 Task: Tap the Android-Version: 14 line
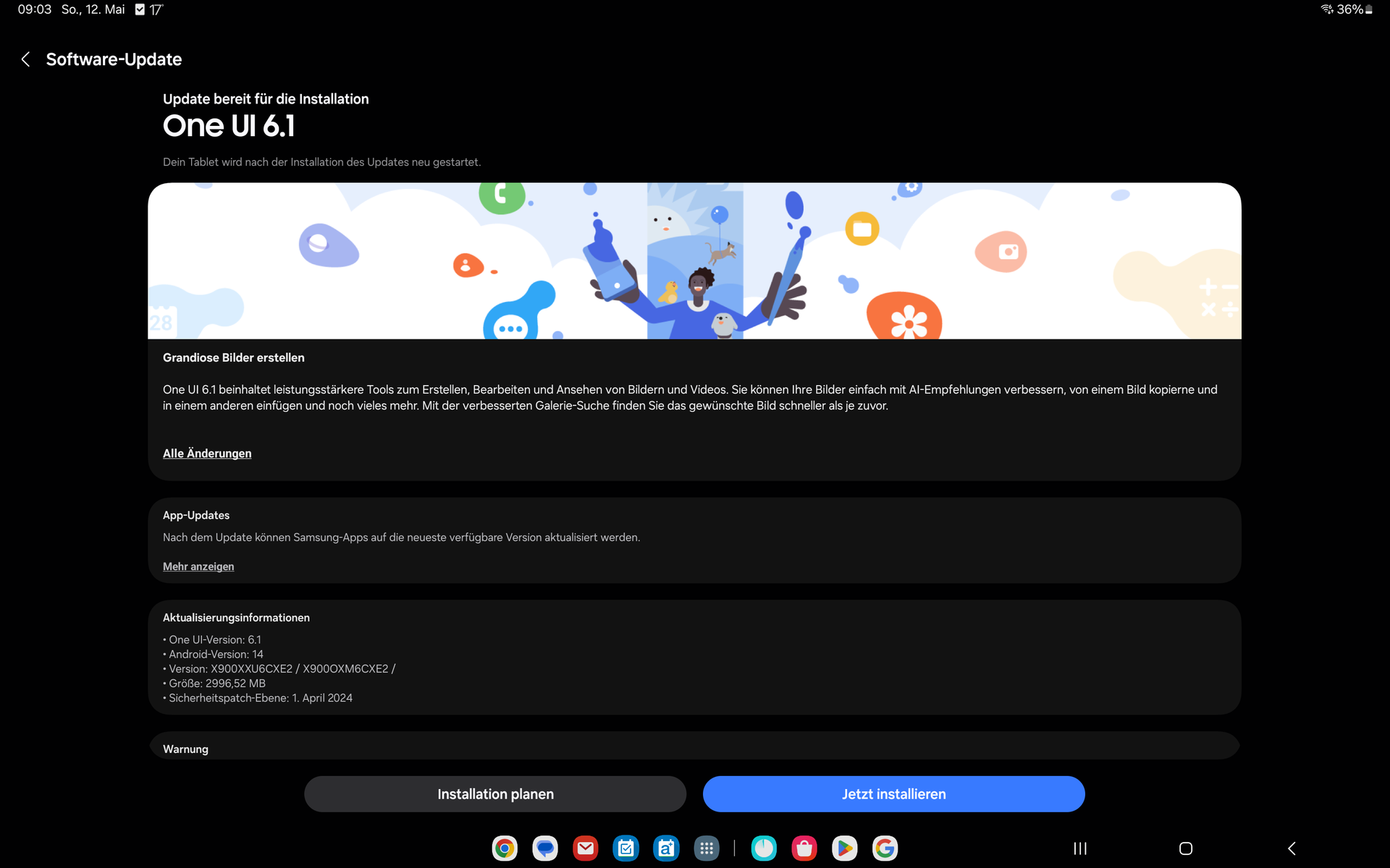[213, 654]
